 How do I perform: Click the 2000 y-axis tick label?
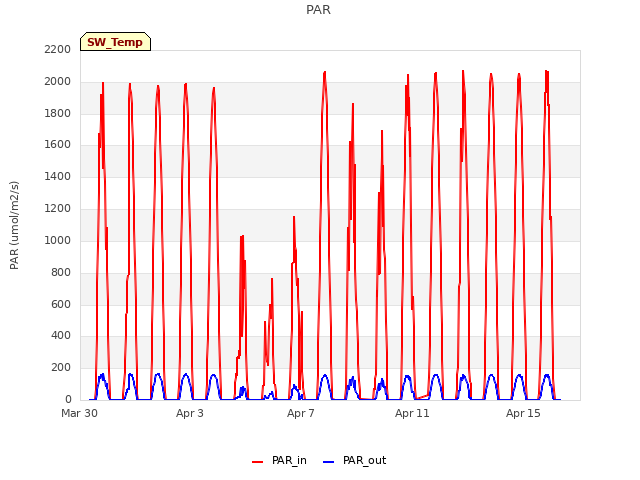(58, 82)
